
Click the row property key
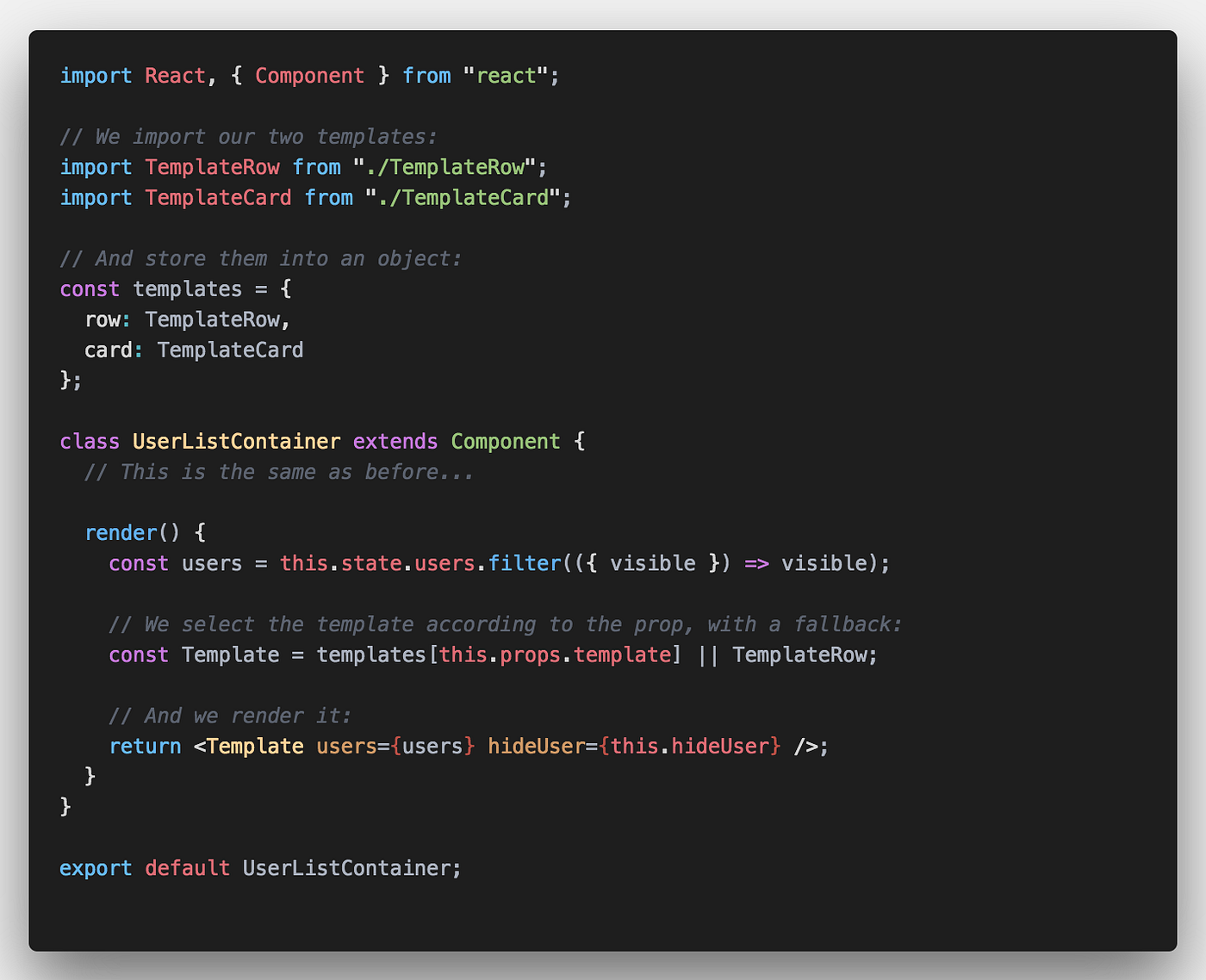[x=103, y=319]
